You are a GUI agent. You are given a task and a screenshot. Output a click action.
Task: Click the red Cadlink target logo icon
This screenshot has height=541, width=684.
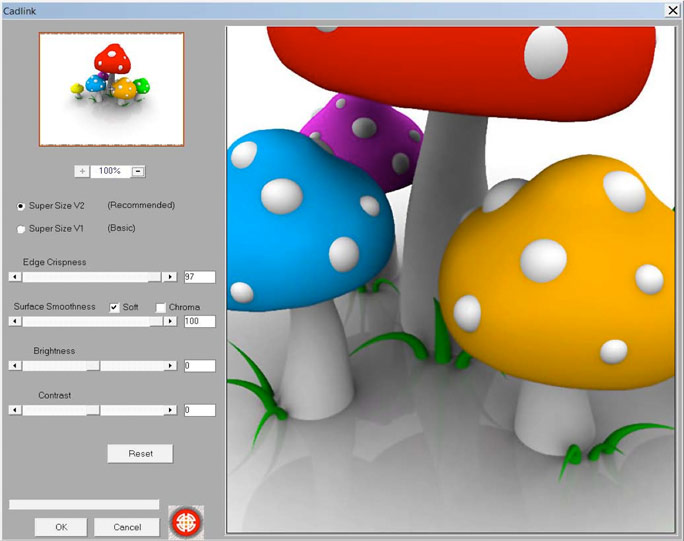186,522
